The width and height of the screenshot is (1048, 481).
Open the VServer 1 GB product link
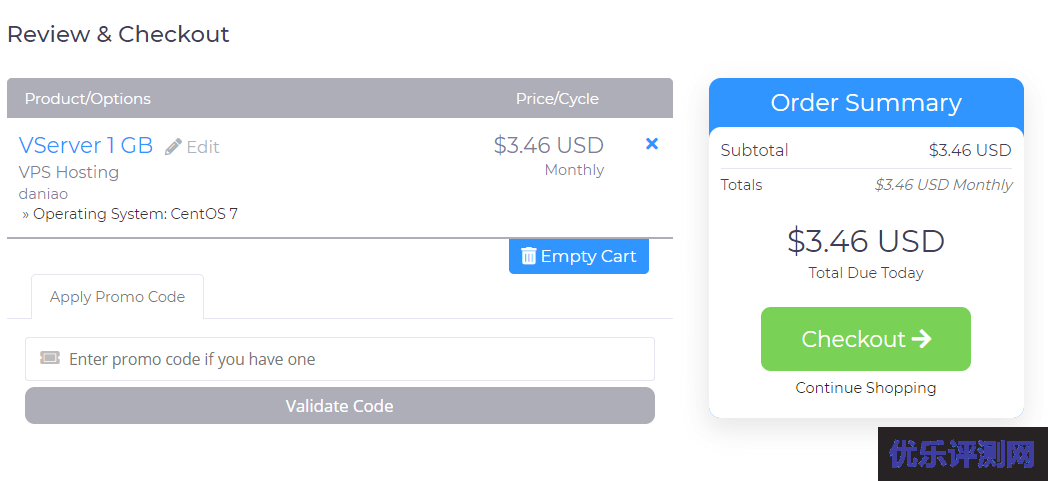[86, 145]
